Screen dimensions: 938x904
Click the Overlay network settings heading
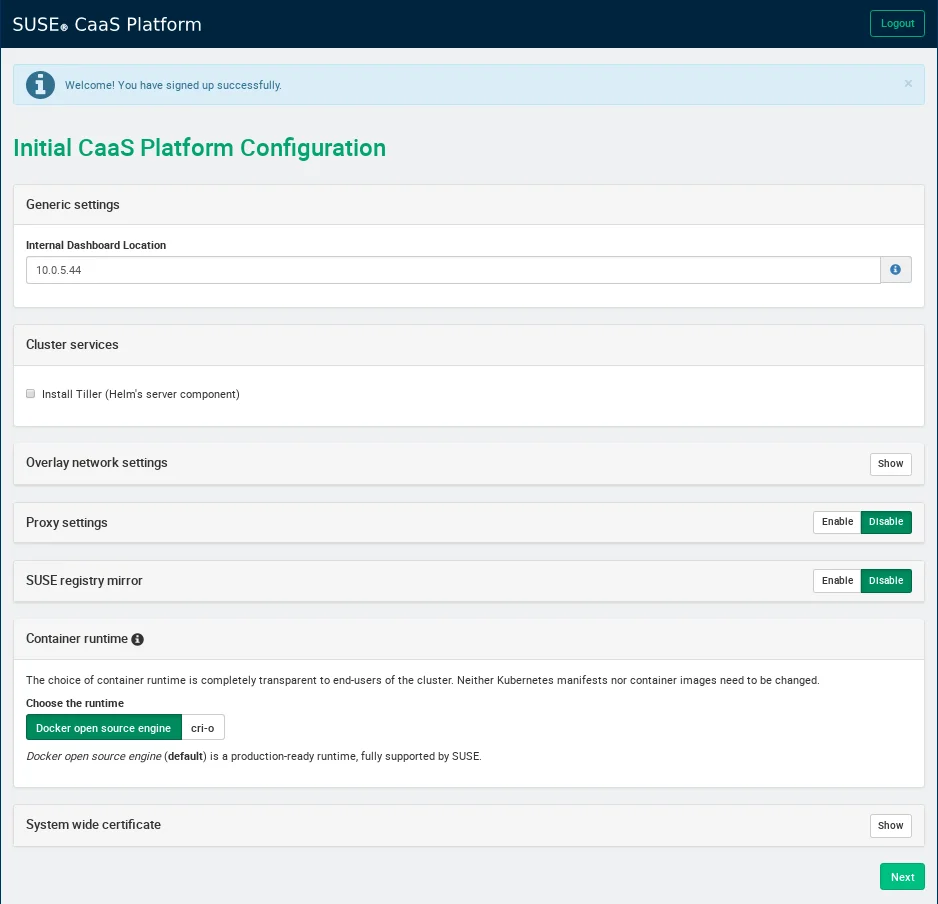pos(97,463)
